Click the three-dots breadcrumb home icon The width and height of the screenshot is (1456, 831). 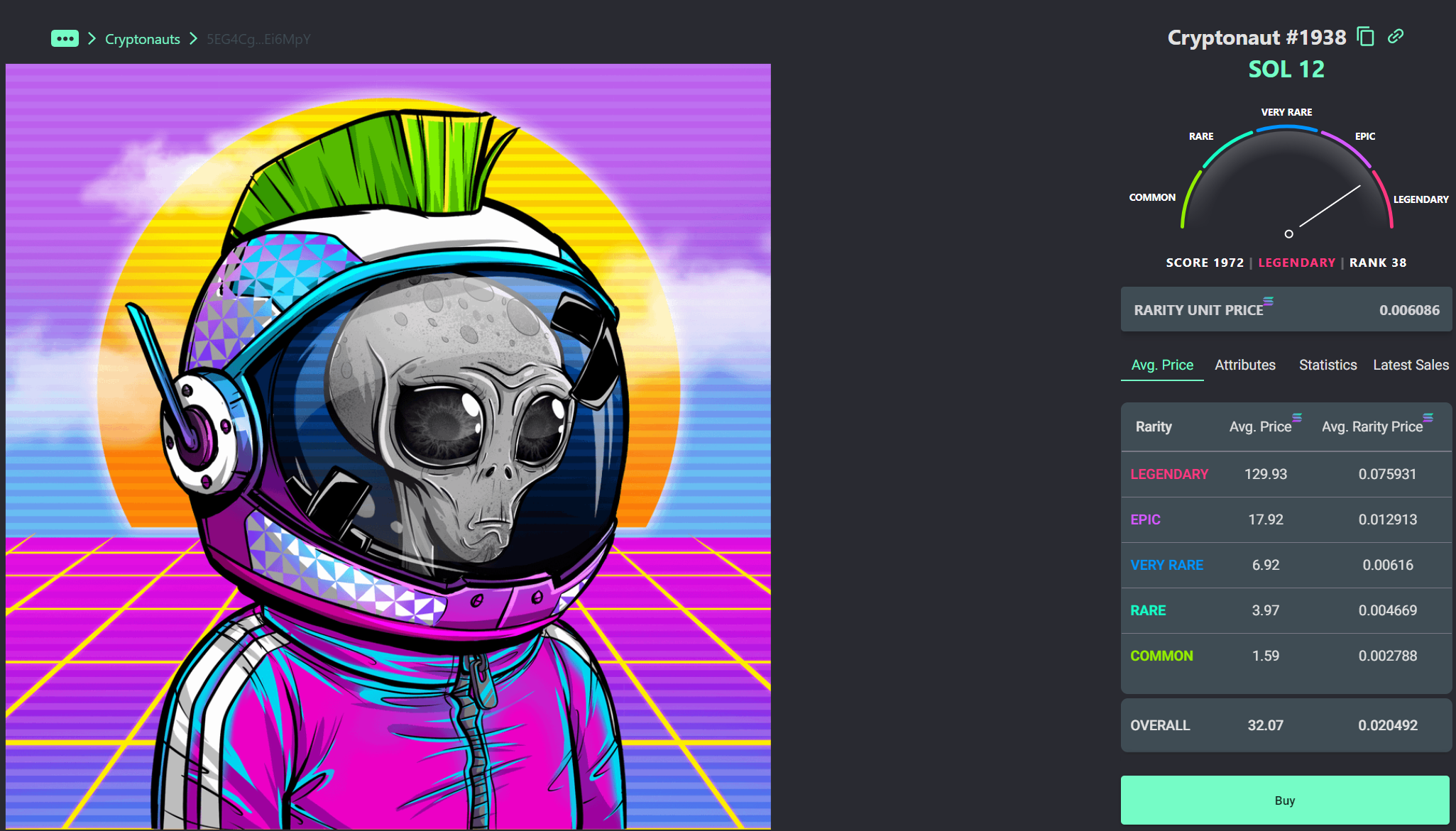tap(65, 38)
